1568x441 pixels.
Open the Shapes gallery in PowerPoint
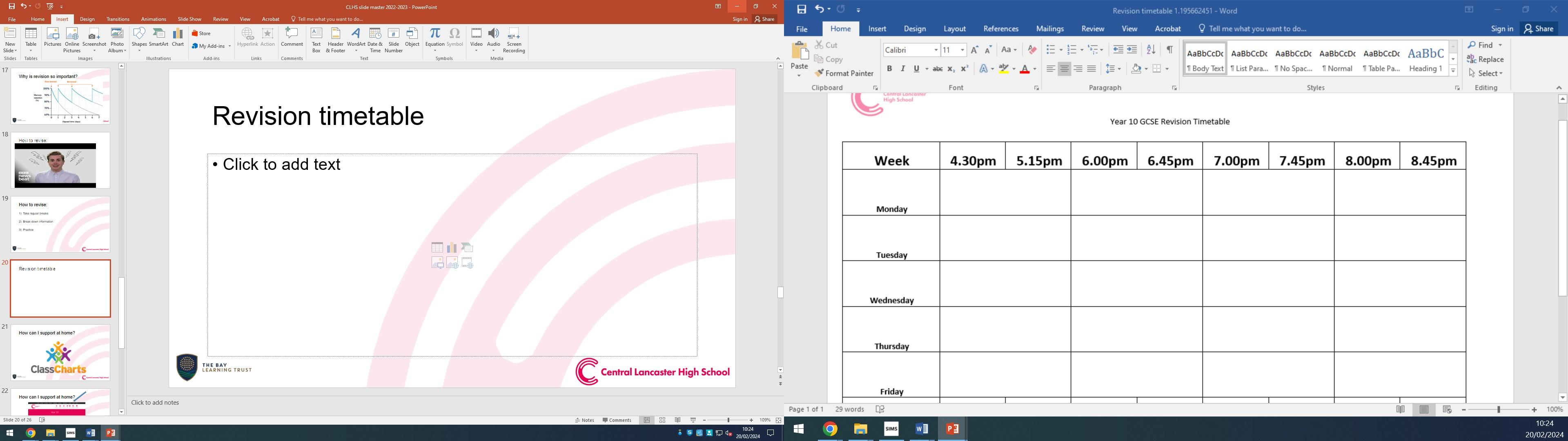[x=139, y=39]
